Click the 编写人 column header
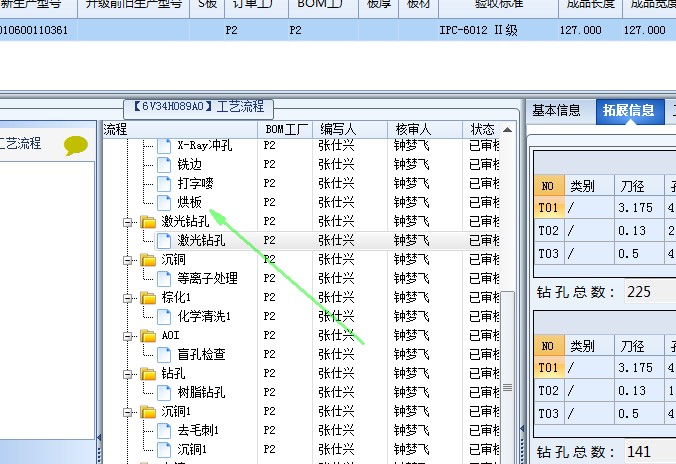 350,129
